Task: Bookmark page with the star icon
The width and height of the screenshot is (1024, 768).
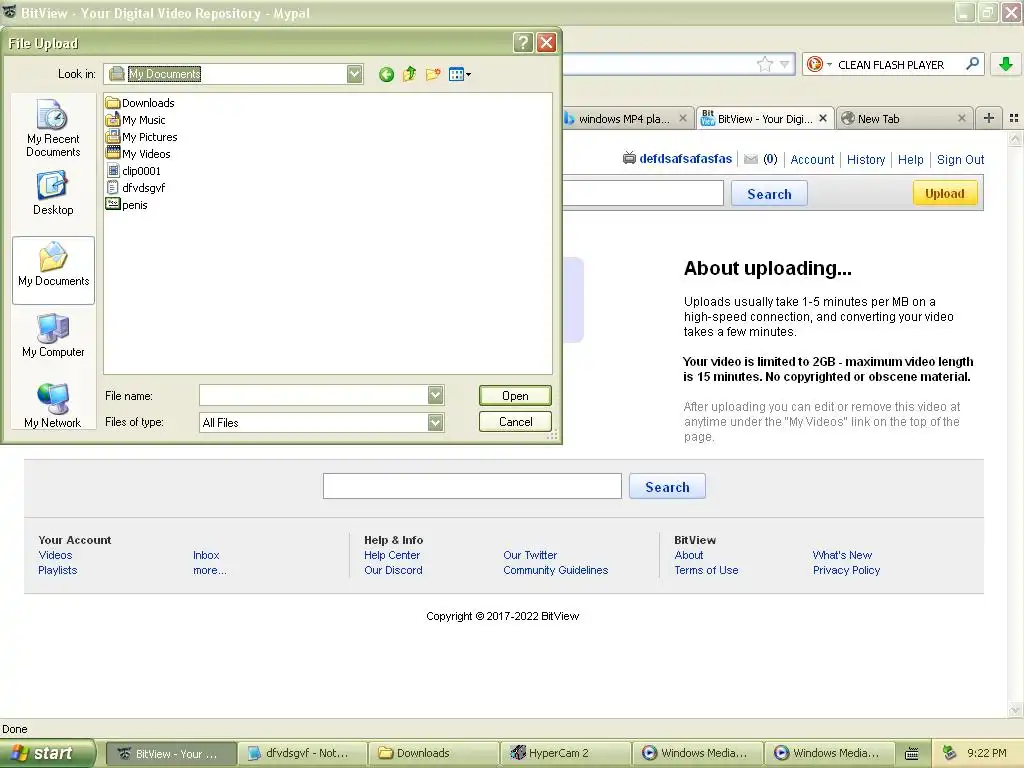Action: point(765,64)
